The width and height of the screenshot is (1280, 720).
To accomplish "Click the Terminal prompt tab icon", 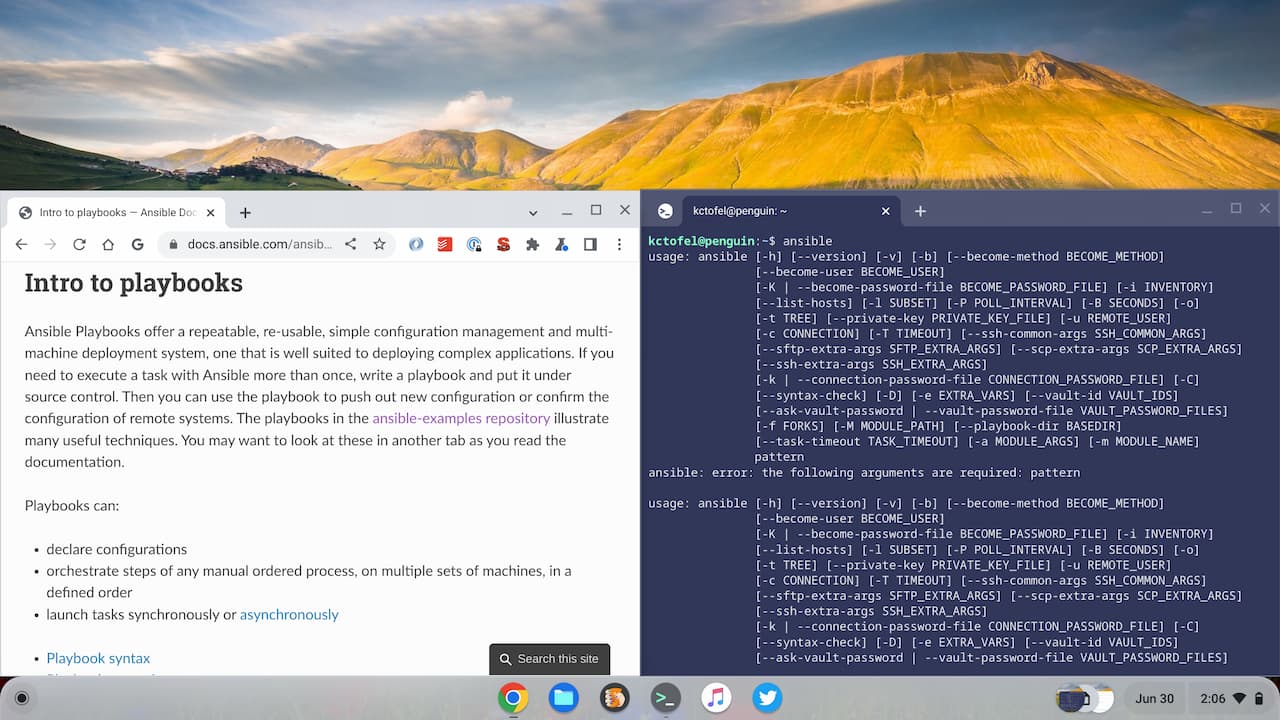I will click(665, 211).
